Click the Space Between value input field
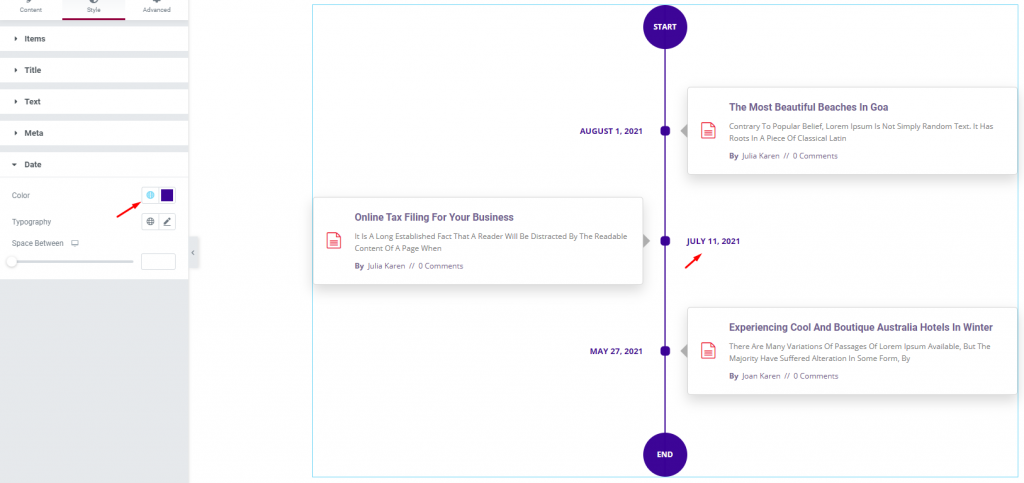 coord(158,261)
